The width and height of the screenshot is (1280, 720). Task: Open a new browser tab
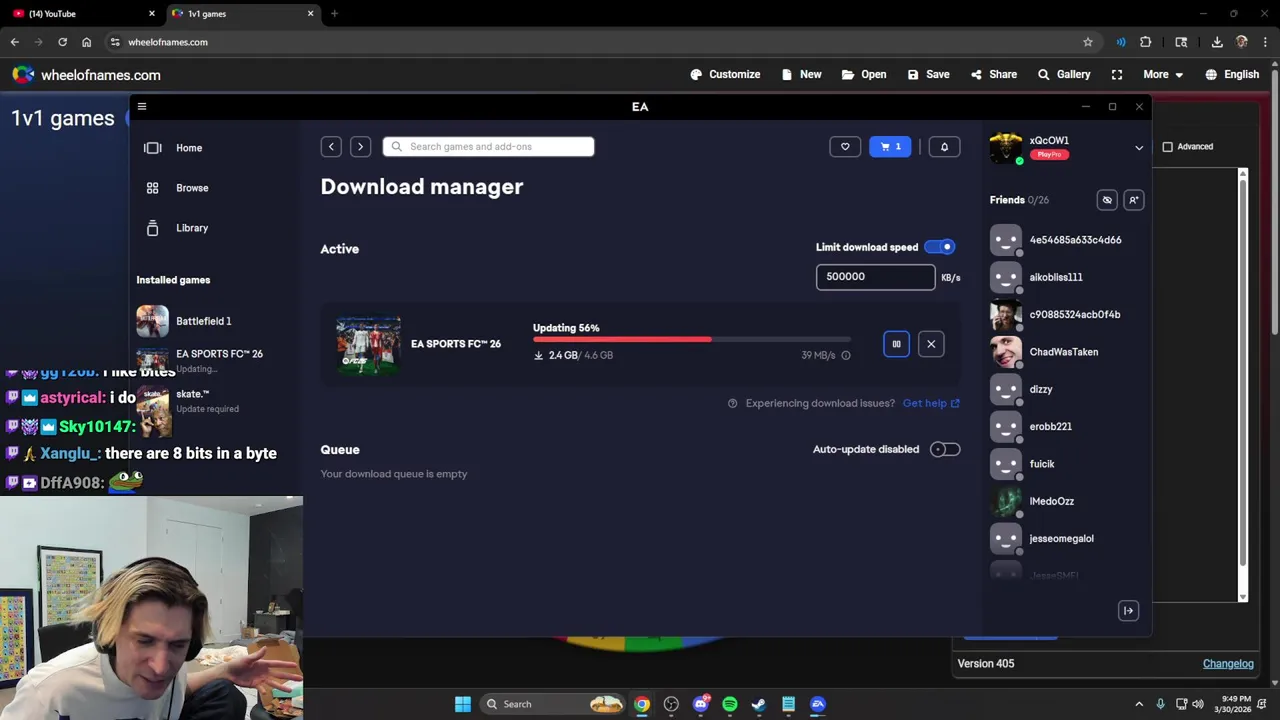tap(334, 14)
